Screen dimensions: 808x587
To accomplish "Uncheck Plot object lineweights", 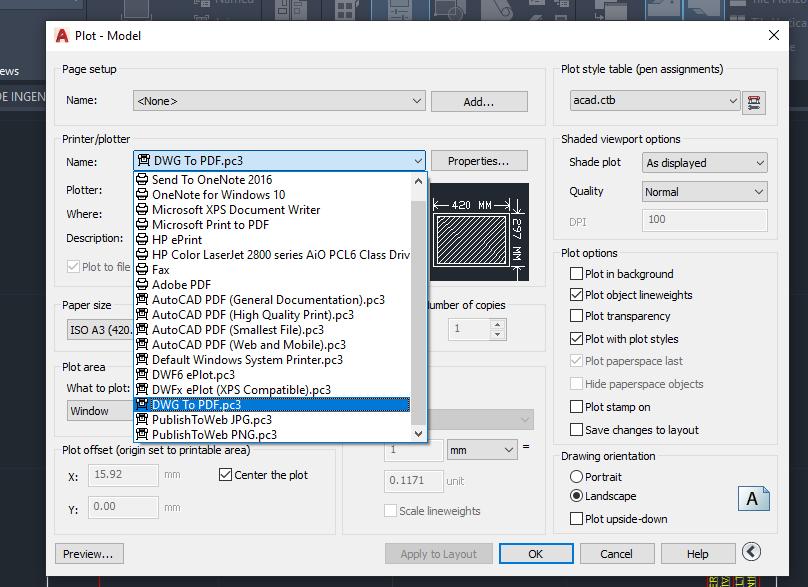I will pos(576,294).
